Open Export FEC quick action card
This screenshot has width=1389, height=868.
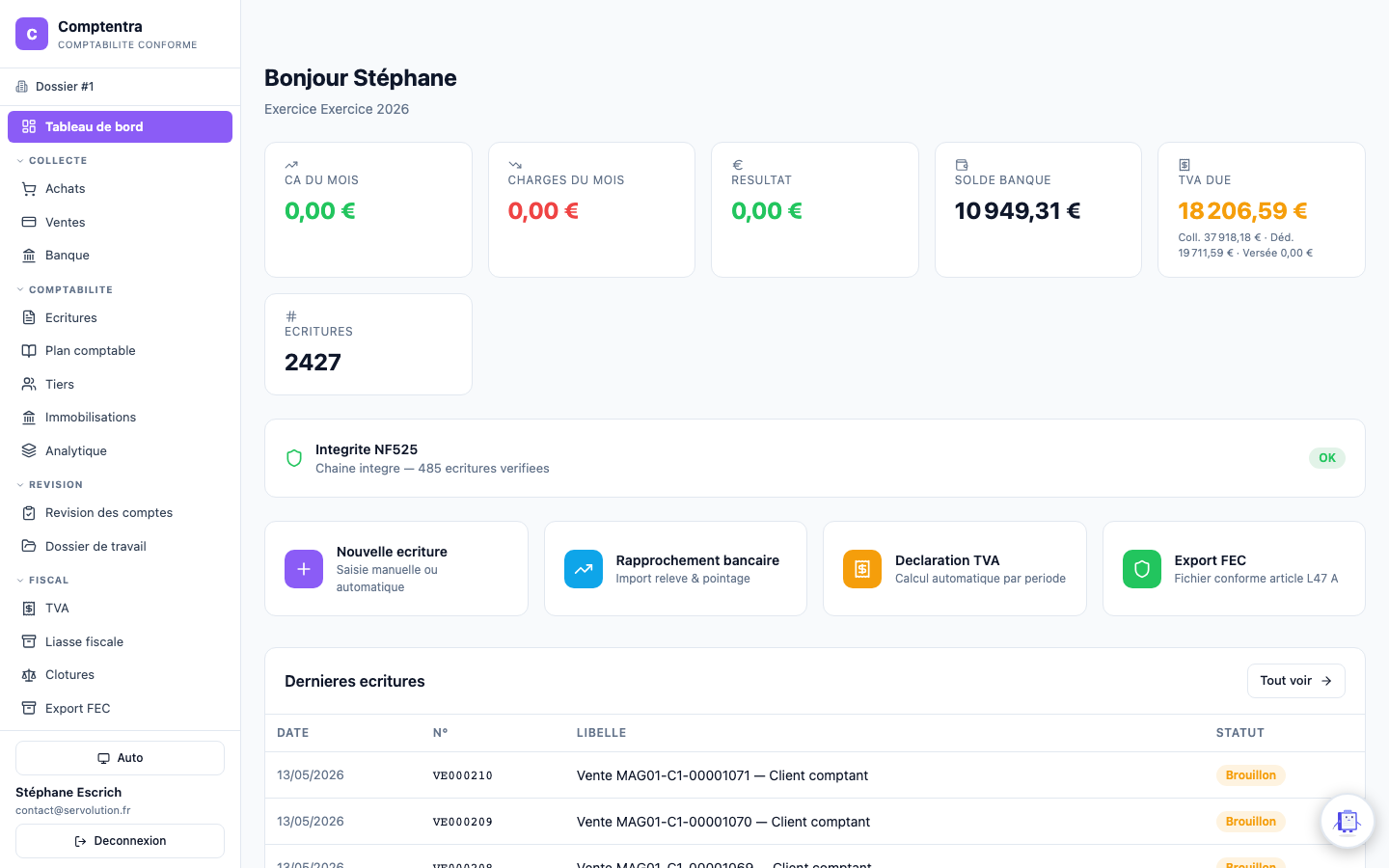[x=1234, y=569]
